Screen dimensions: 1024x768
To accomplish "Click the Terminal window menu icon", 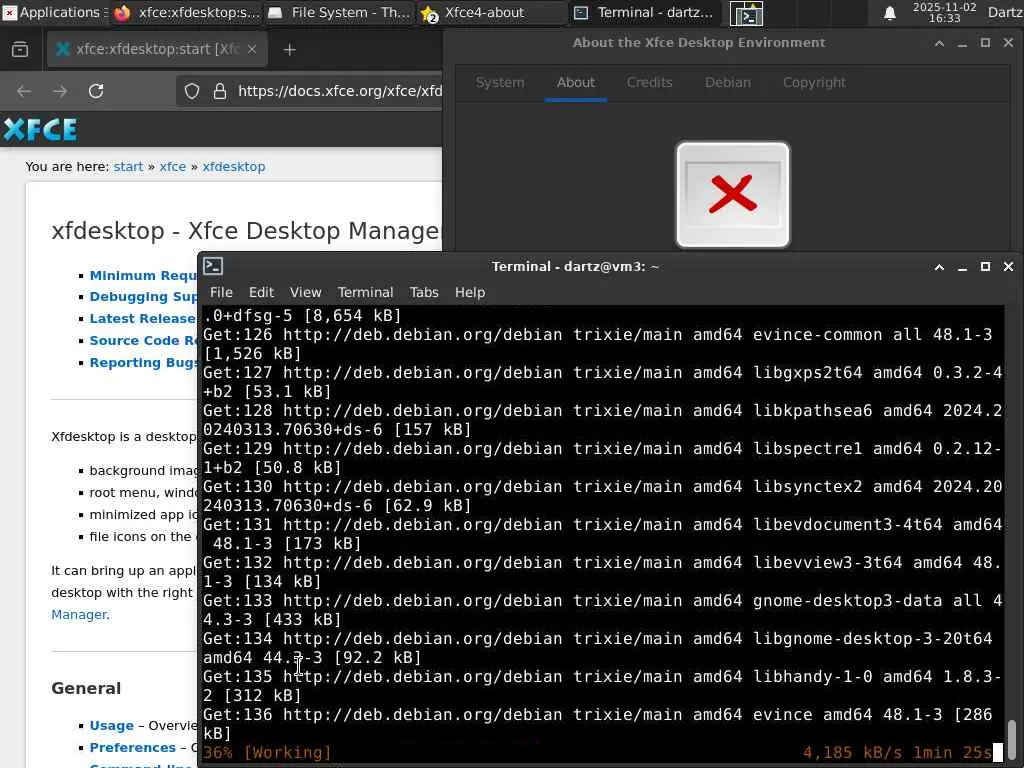I will tap(213, 266).
